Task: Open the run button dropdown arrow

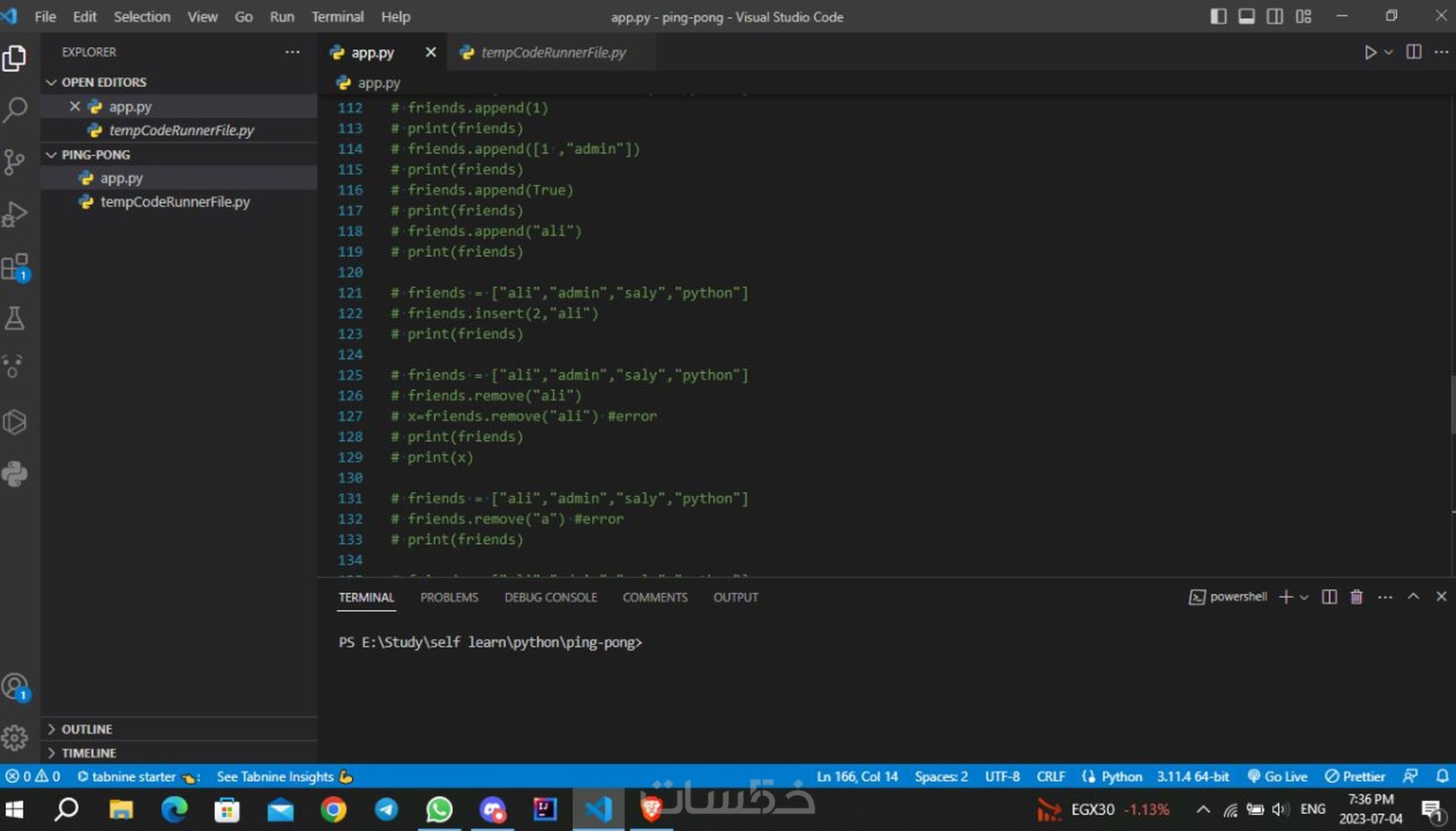Action: pos(1388,52)
